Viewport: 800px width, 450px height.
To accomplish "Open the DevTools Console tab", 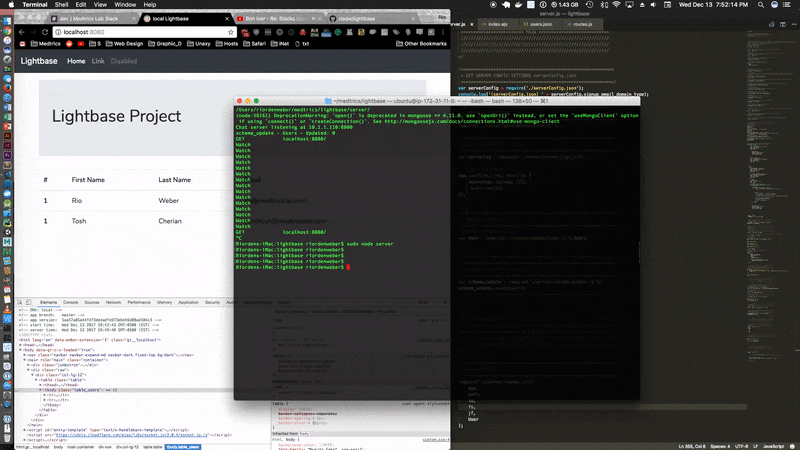I will click(70, 303).
